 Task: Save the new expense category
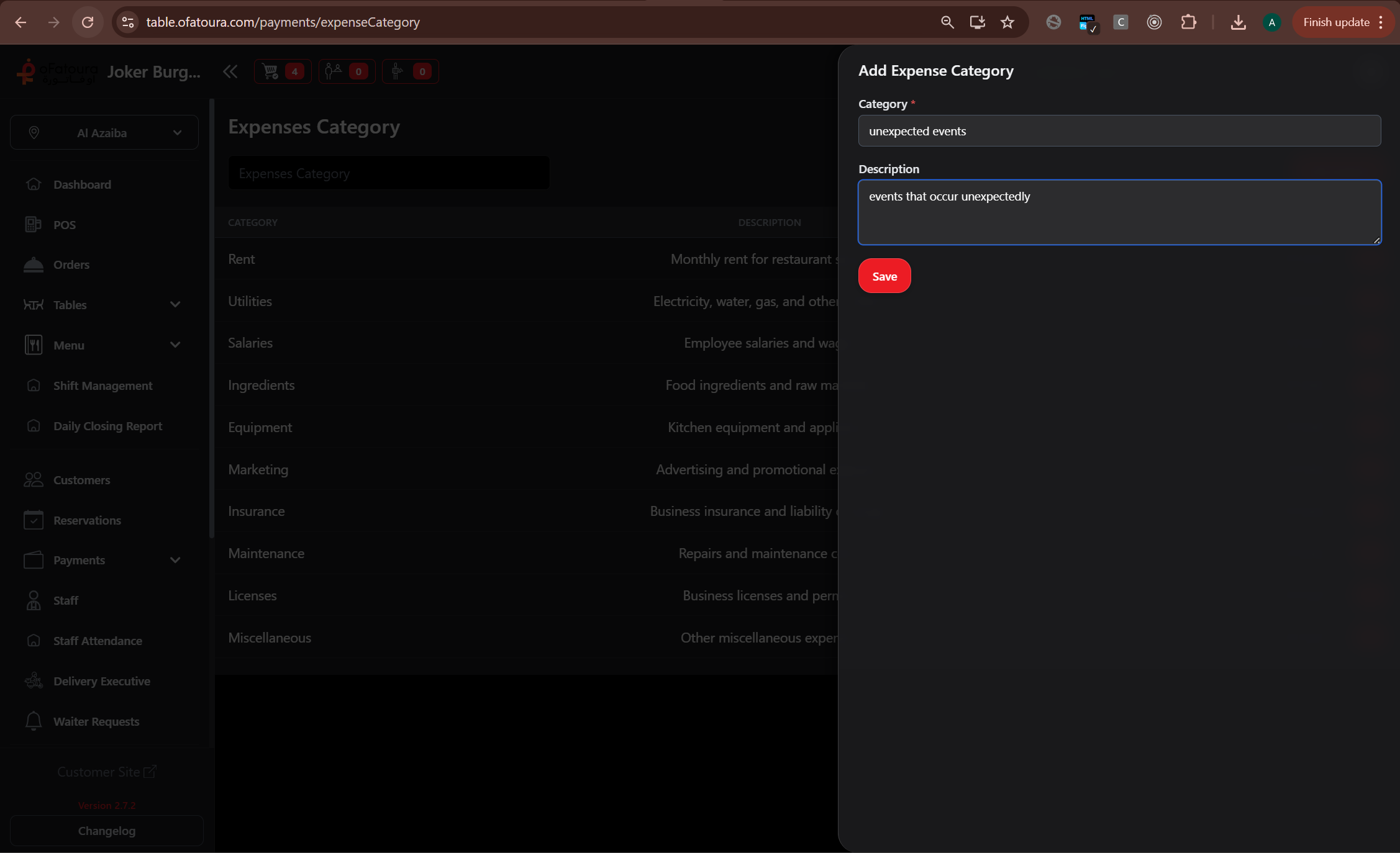tap(884, 276)
